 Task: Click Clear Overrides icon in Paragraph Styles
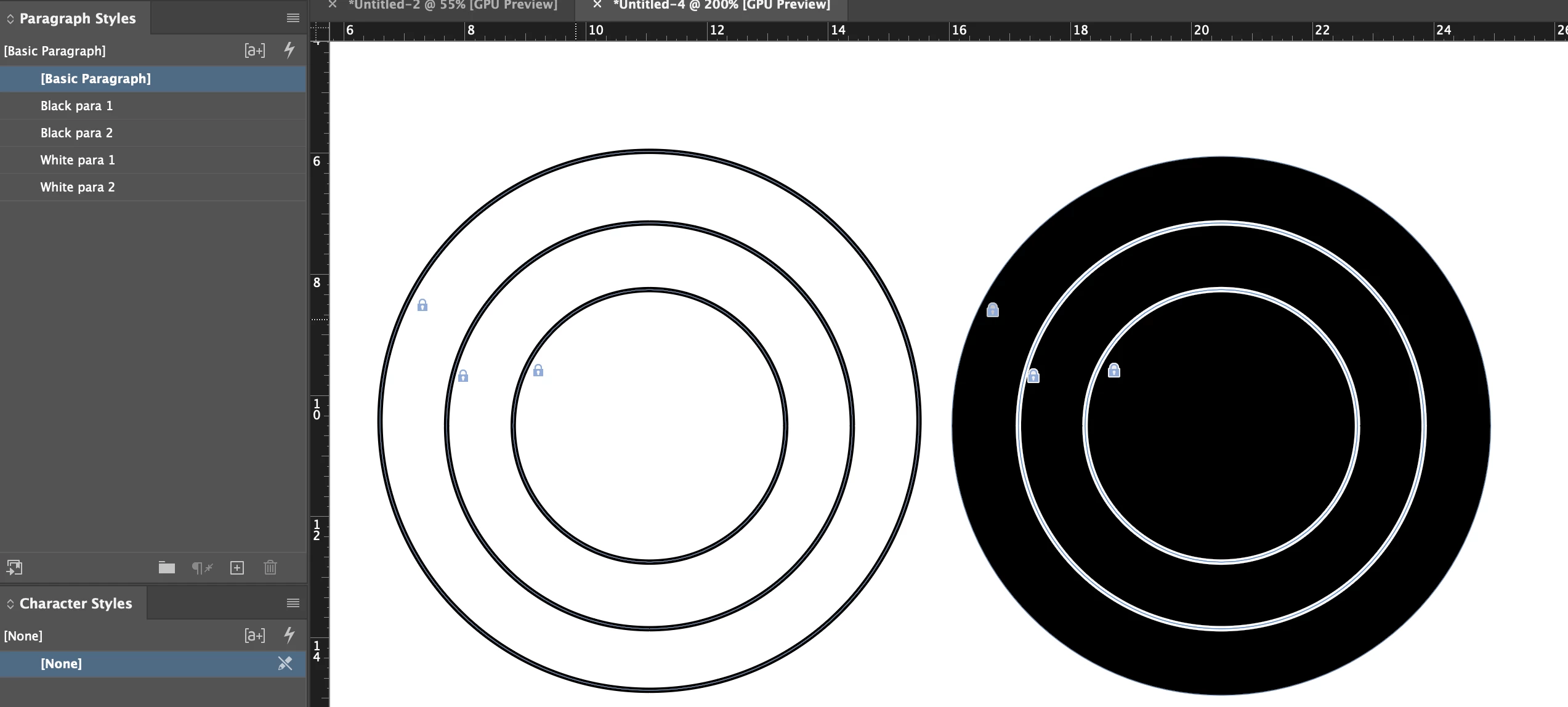click(x=202, y=568)
